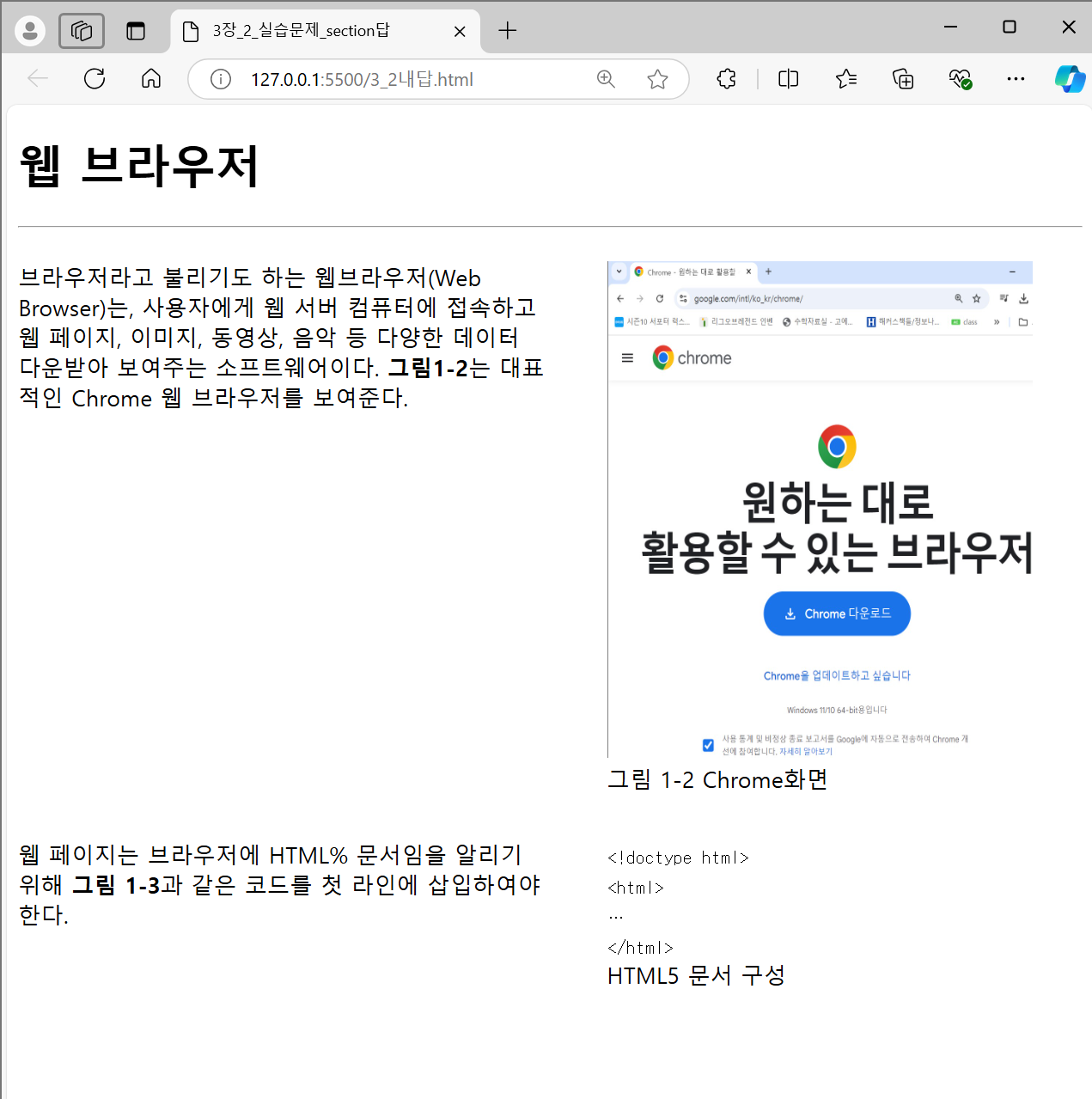View site information icon in address bar
The height and width of the screenshot is (1099, 1092).
(x=221, y=79)
